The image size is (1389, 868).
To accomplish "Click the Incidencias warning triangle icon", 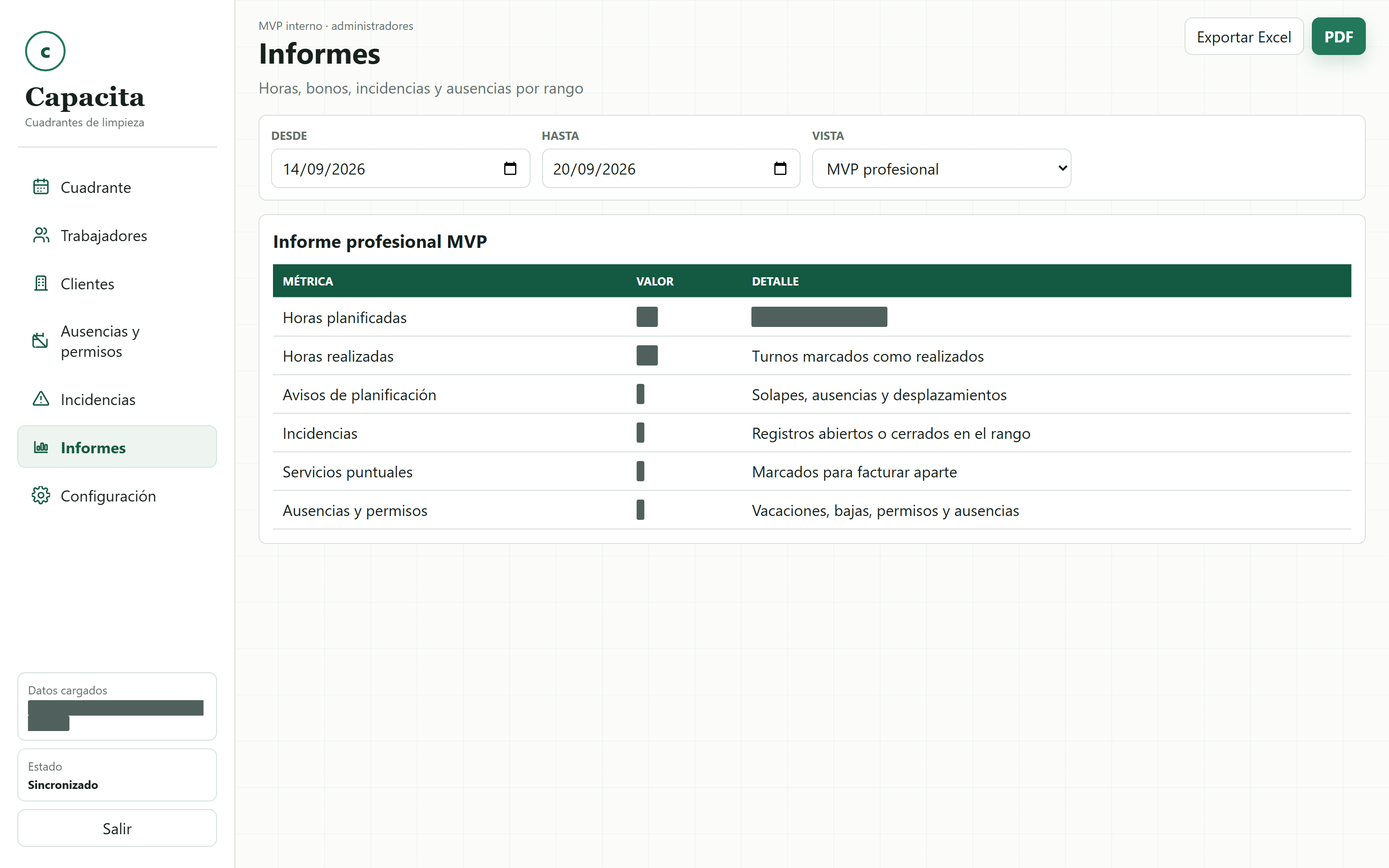I will 41,399.
